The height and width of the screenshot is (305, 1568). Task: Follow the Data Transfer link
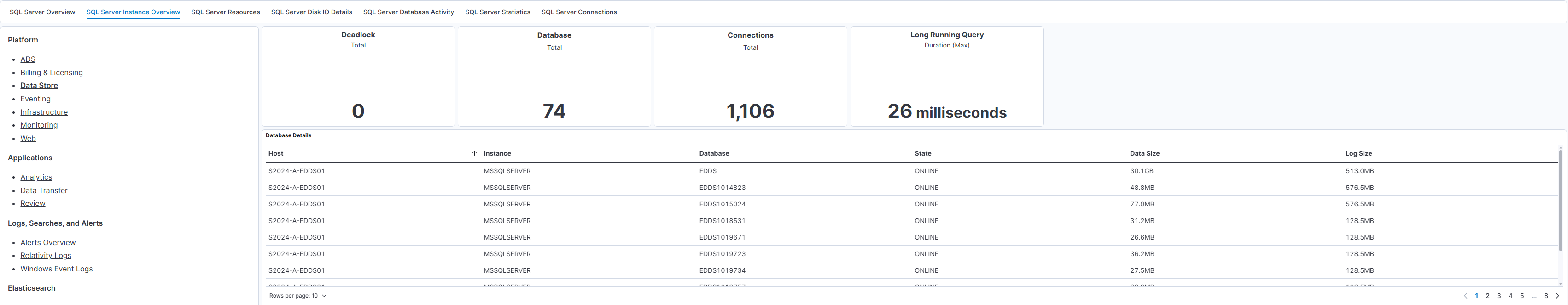click(x=44, y=191)
